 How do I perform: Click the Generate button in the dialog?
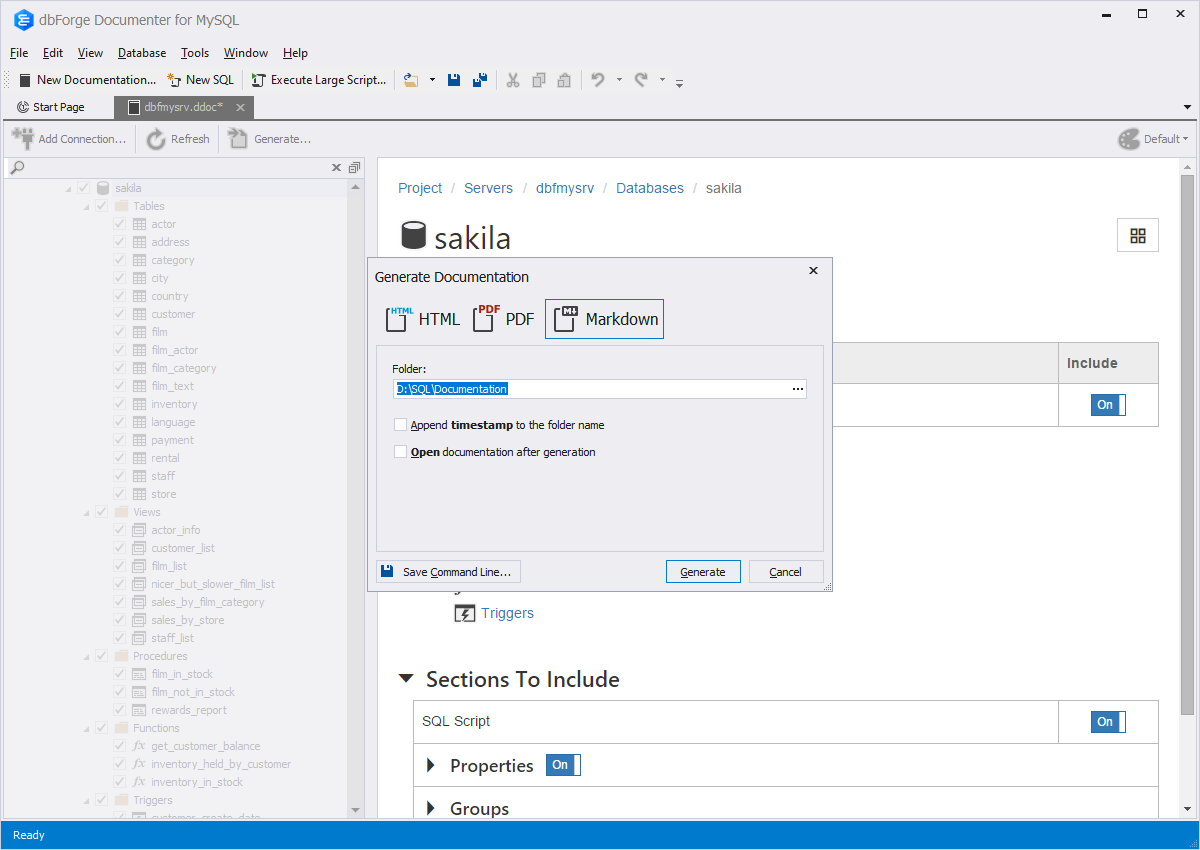703,571
